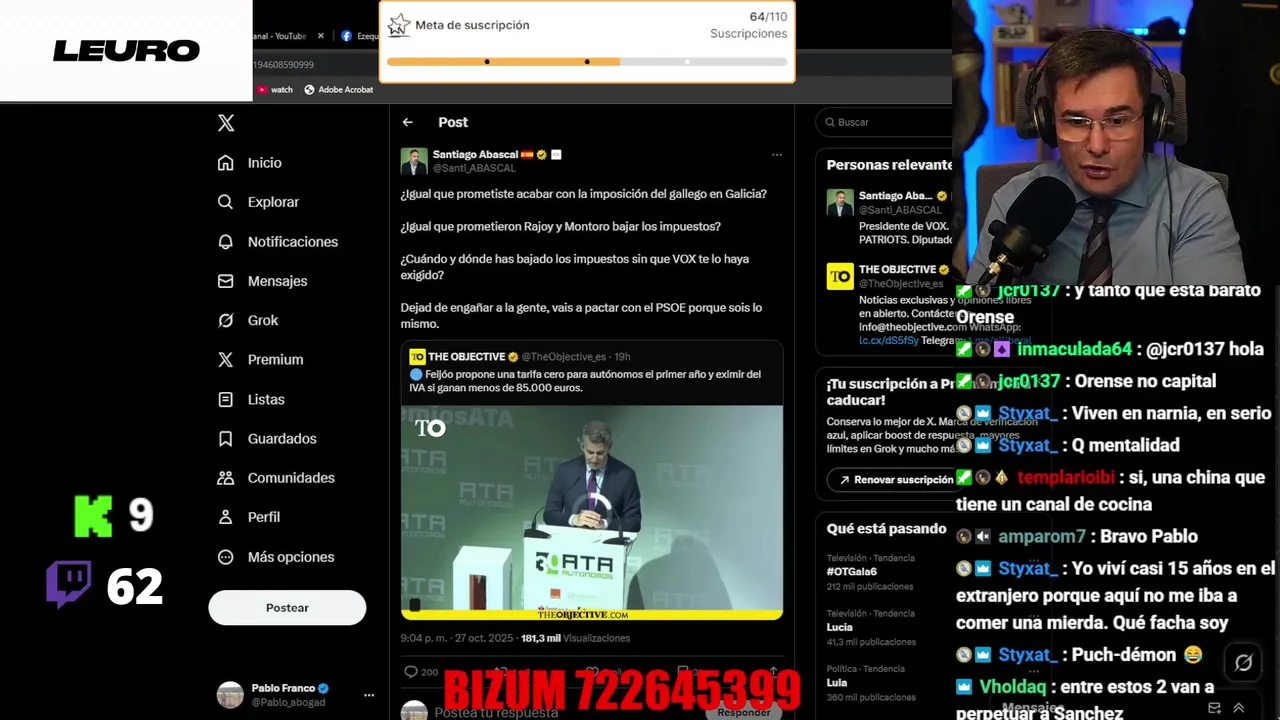Viewport: 1280px width, 720px height.
Task: Click the reply icon showing 200
Action: 421,672
